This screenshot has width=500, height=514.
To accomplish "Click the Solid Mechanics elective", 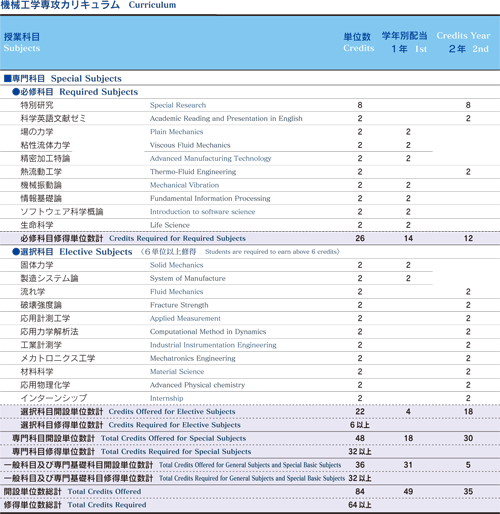I will (176, 265).
